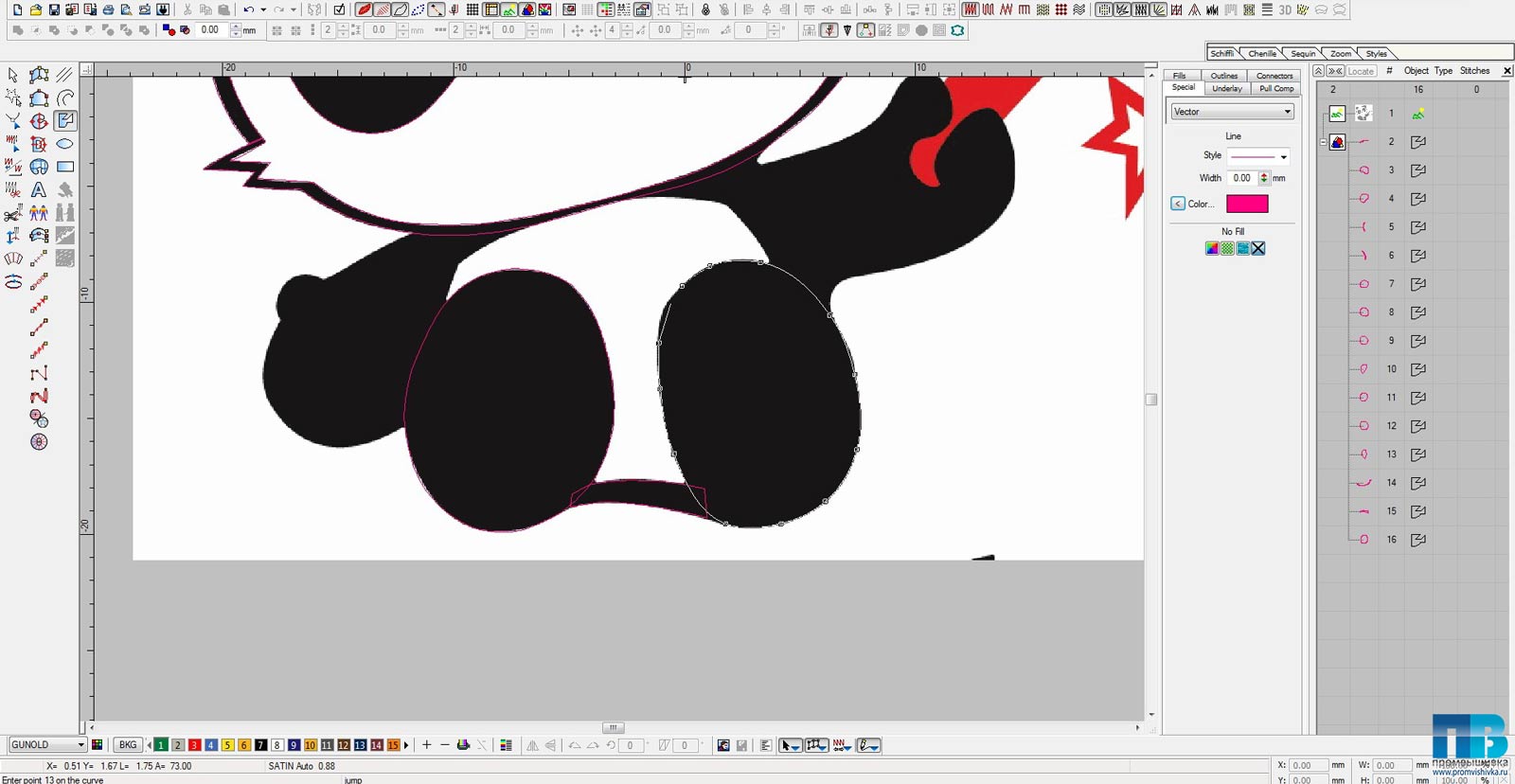Remove a thread color with minus button
Image resolution: width=1515 pixels, height=784 pixels.
point(445,745)
